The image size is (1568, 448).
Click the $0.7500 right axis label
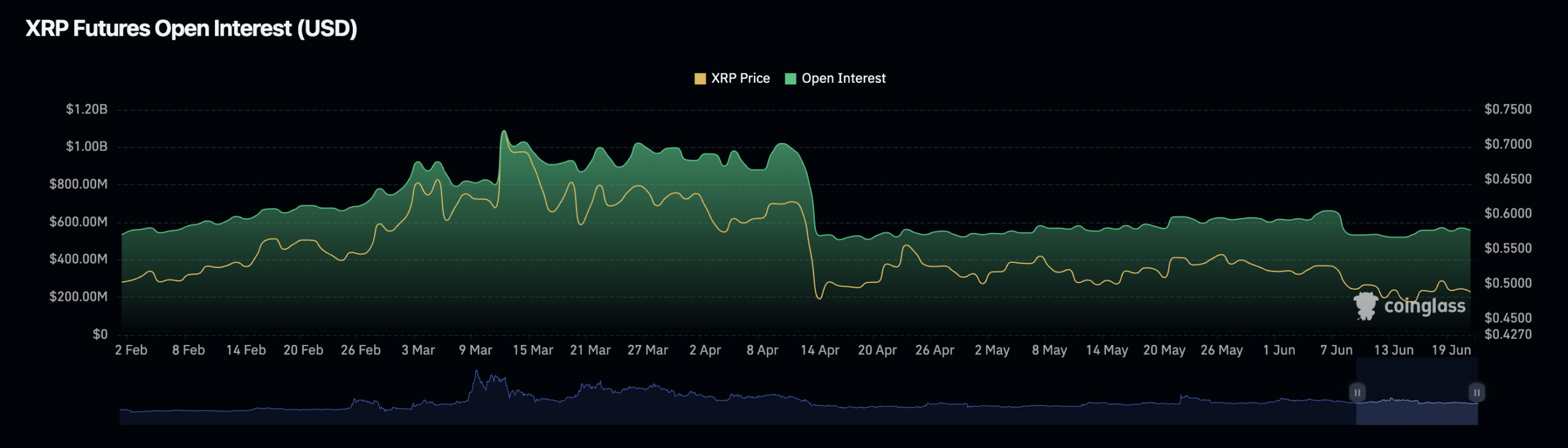pos(1508,109)
